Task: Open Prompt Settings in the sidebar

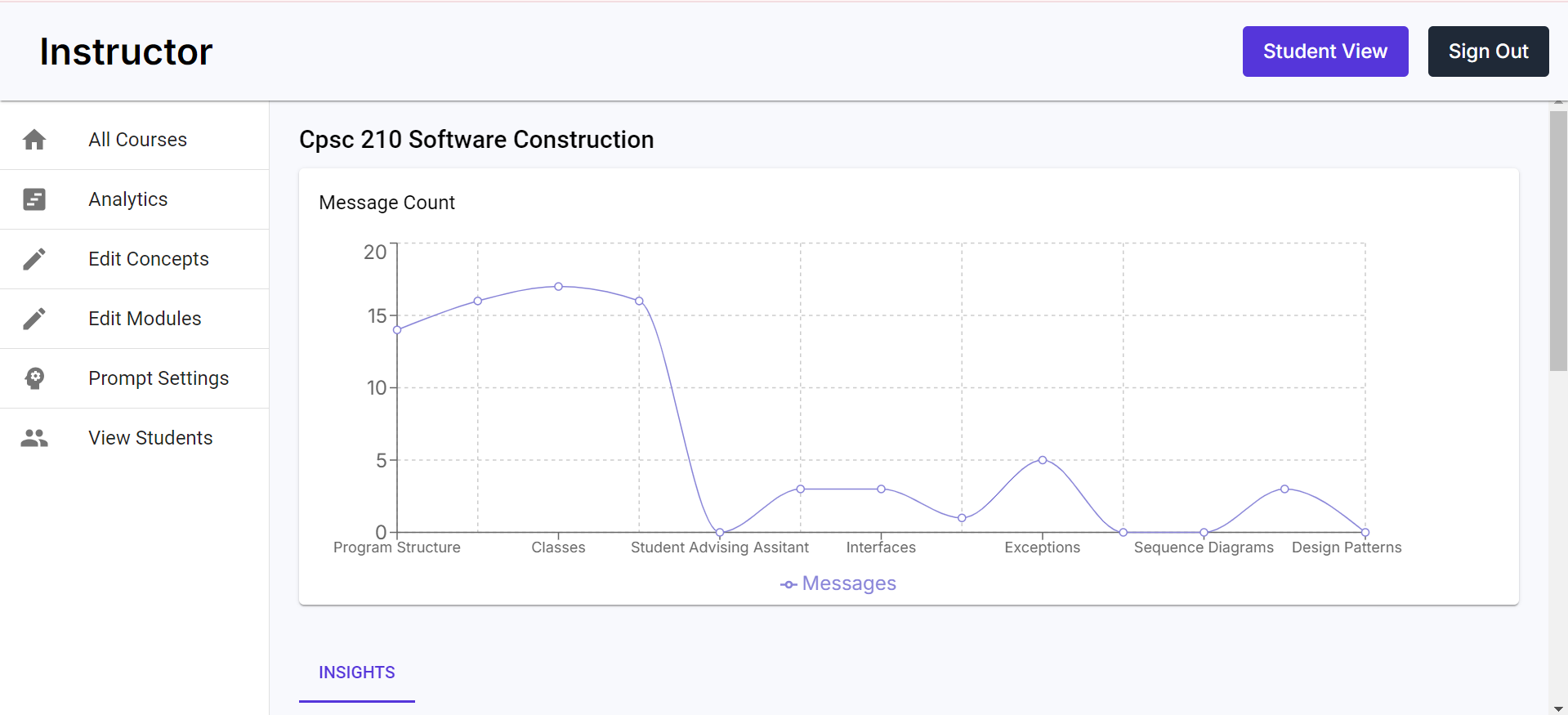Action: point(135,378)
